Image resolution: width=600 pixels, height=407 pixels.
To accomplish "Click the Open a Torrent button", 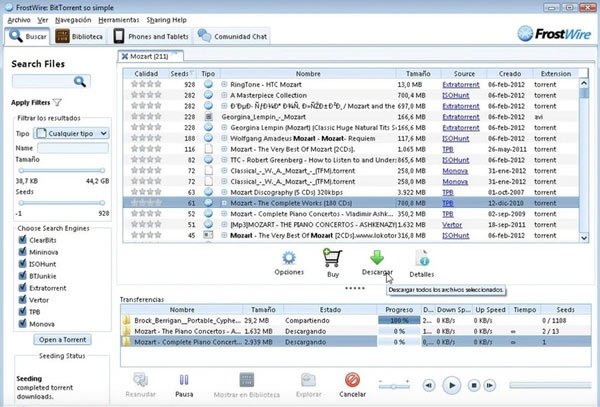I will coord(63,340).
